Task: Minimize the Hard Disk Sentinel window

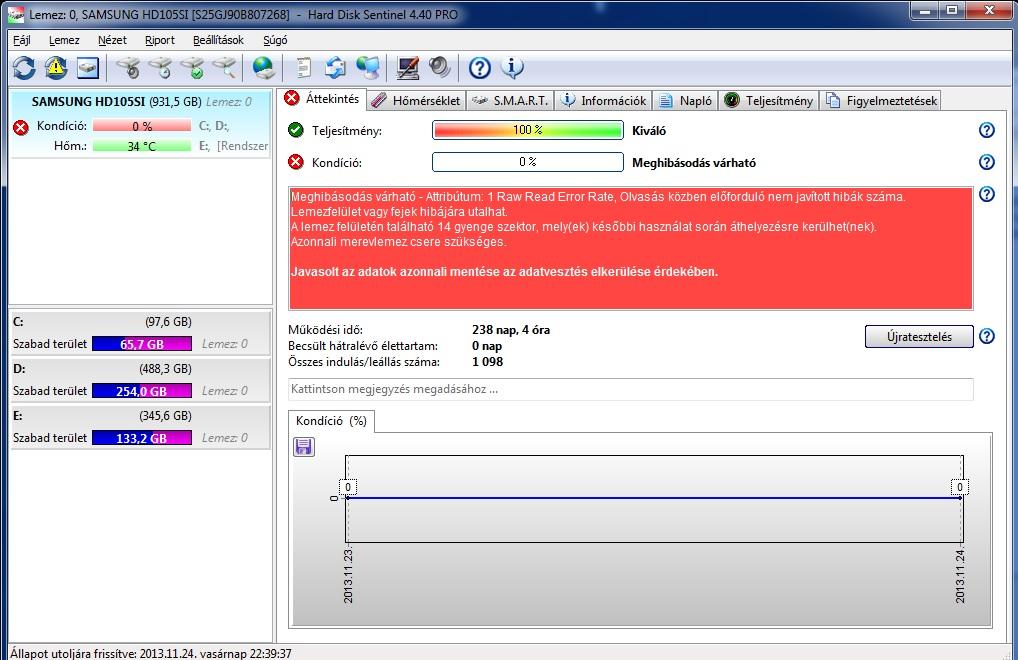Action: pyautogui.click(x=925, y=10)
